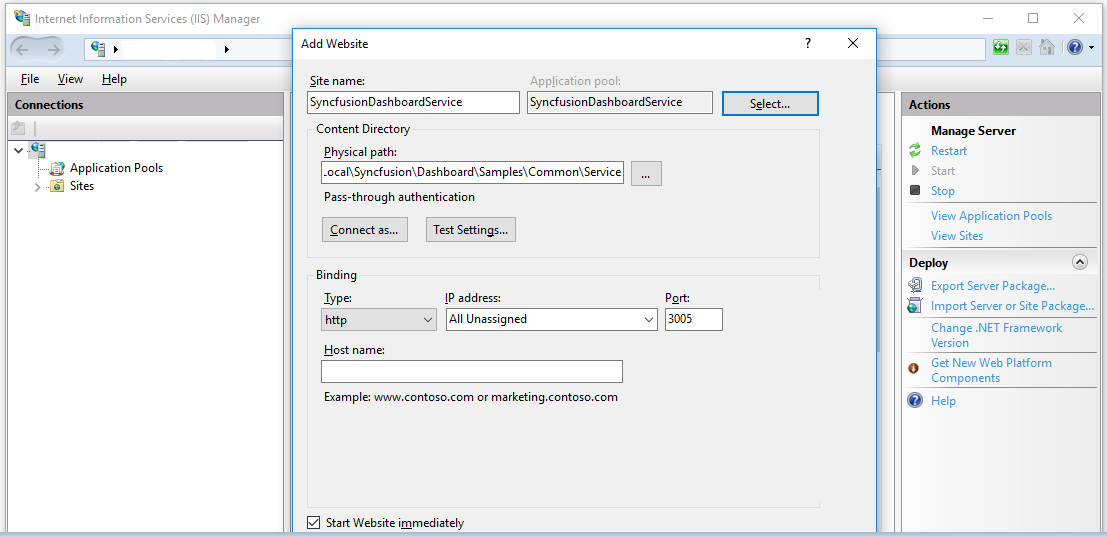This screenshot has height=538, width=1107.
Task: Click the Pass-through authentication text
Action: (x=400, y=197)
